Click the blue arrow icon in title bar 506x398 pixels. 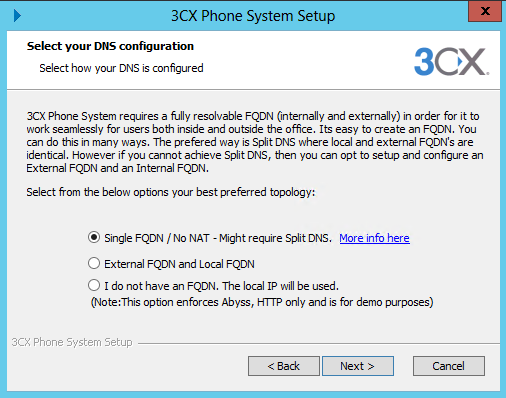pyautogui.click(x=17, y=16)
